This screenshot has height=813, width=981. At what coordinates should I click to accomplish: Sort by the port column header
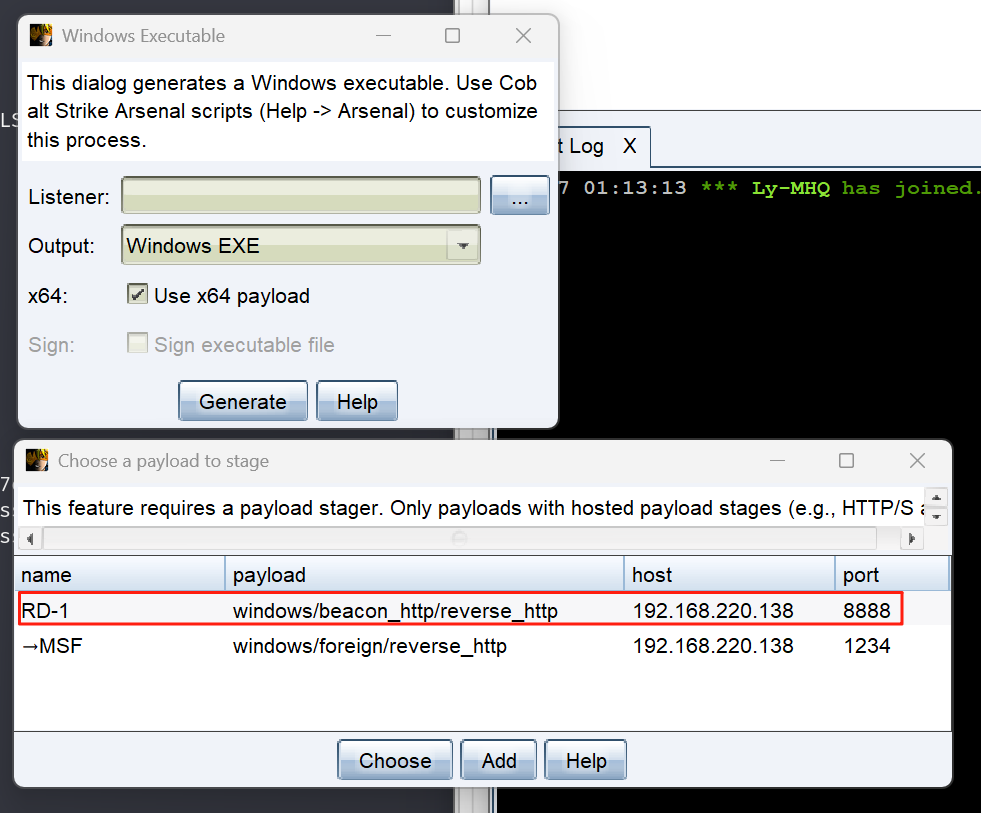coord(892,574)
